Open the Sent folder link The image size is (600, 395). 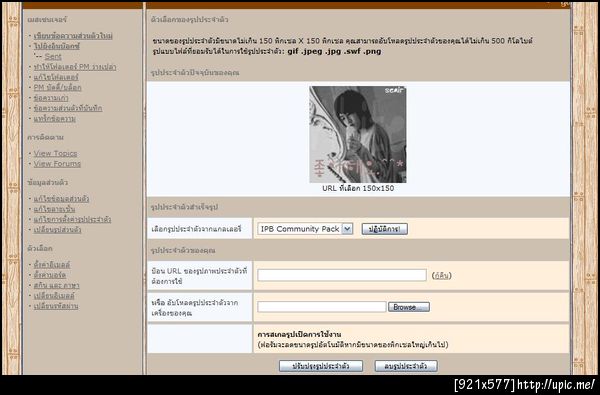pyautogui.click(x=53, y=57)
